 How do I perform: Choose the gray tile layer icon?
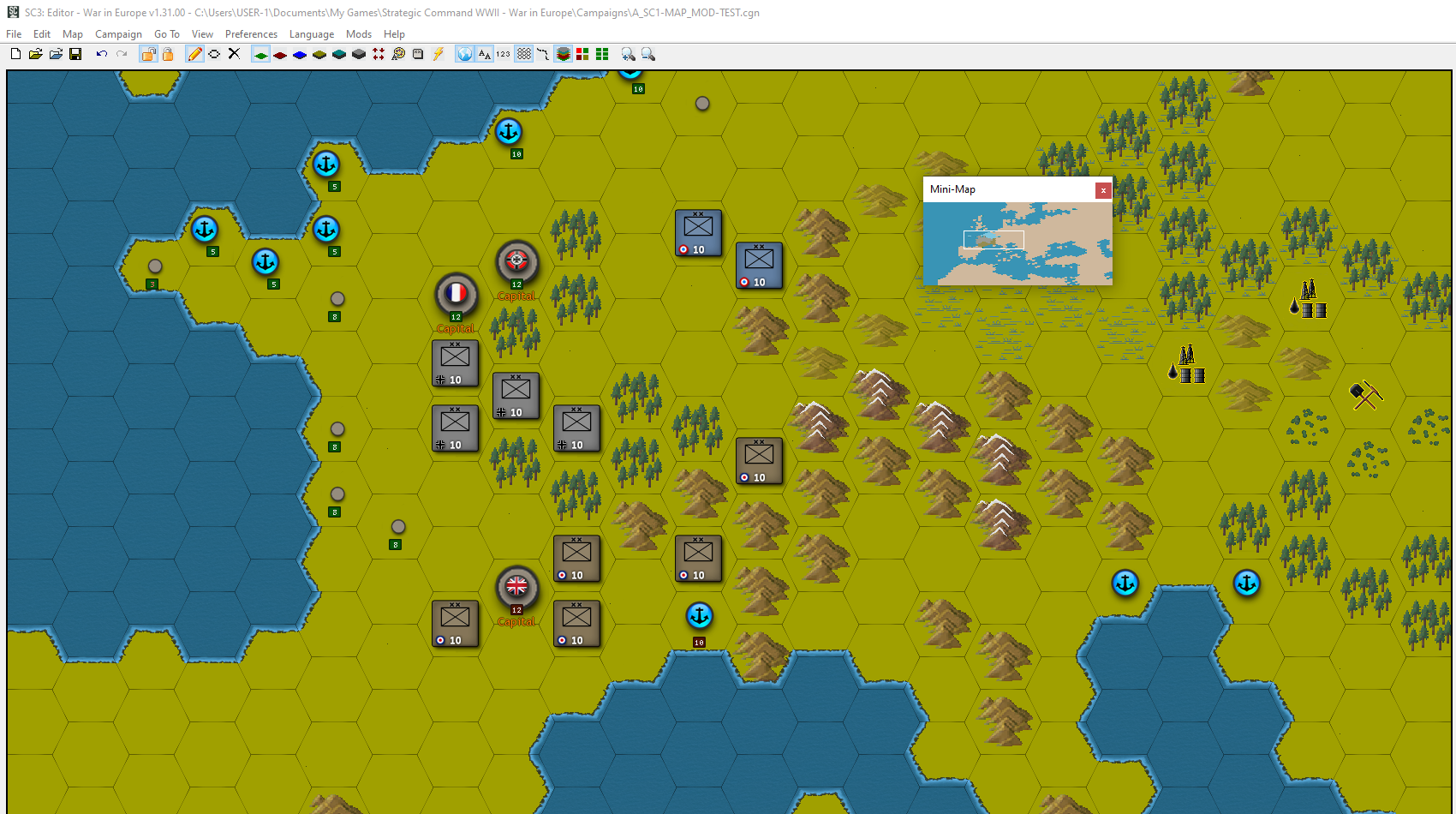click(359, 55)
